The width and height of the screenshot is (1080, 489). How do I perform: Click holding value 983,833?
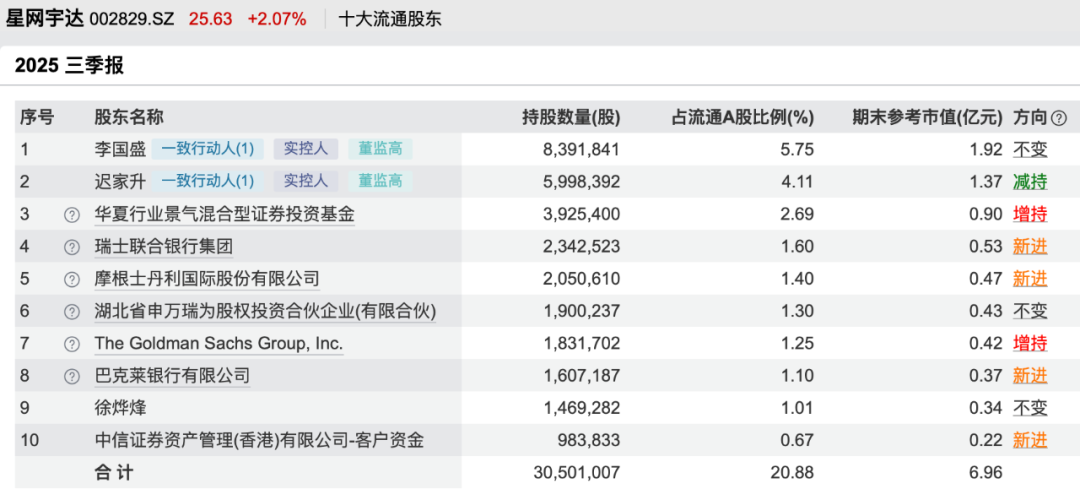[x=590, y=441]
